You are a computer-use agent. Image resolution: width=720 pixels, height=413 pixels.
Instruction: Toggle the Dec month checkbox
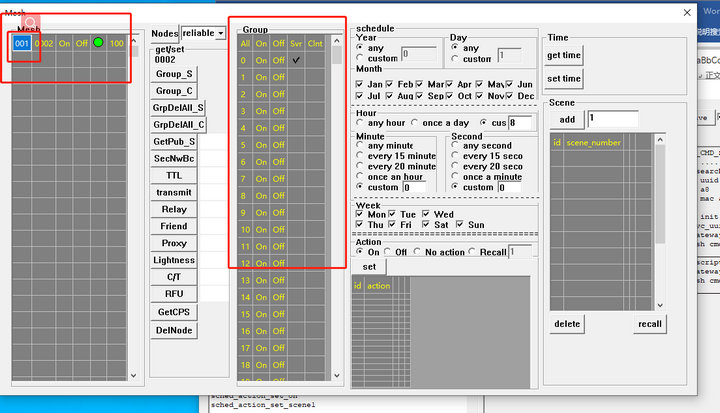(x=511, y=96)
